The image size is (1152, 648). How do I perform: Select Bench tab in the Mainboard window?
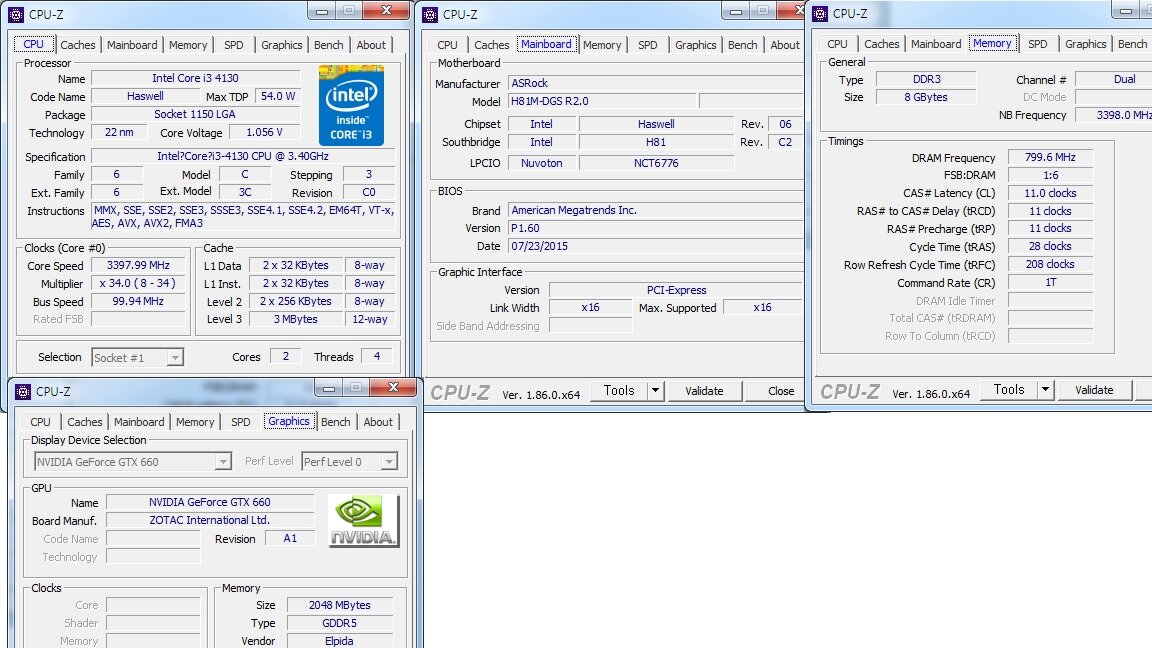[x=743, y=45]
